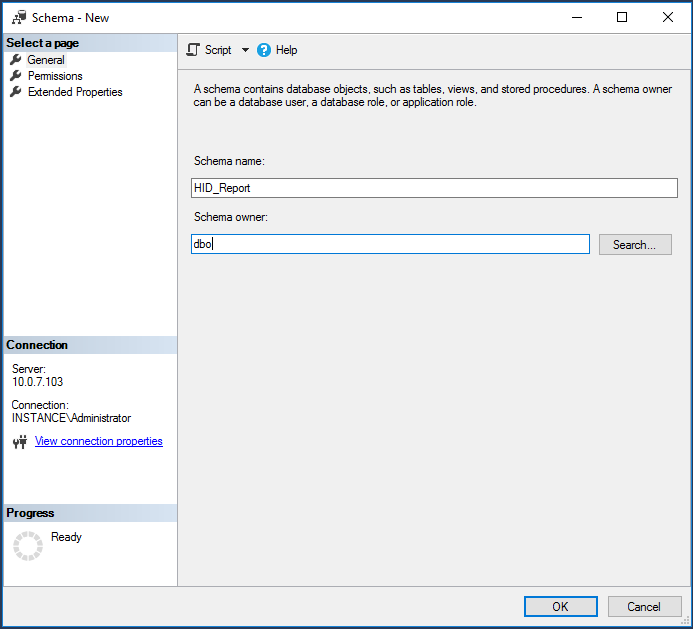Open the Permissions page

pyautogui.click(x=55, y=76)
